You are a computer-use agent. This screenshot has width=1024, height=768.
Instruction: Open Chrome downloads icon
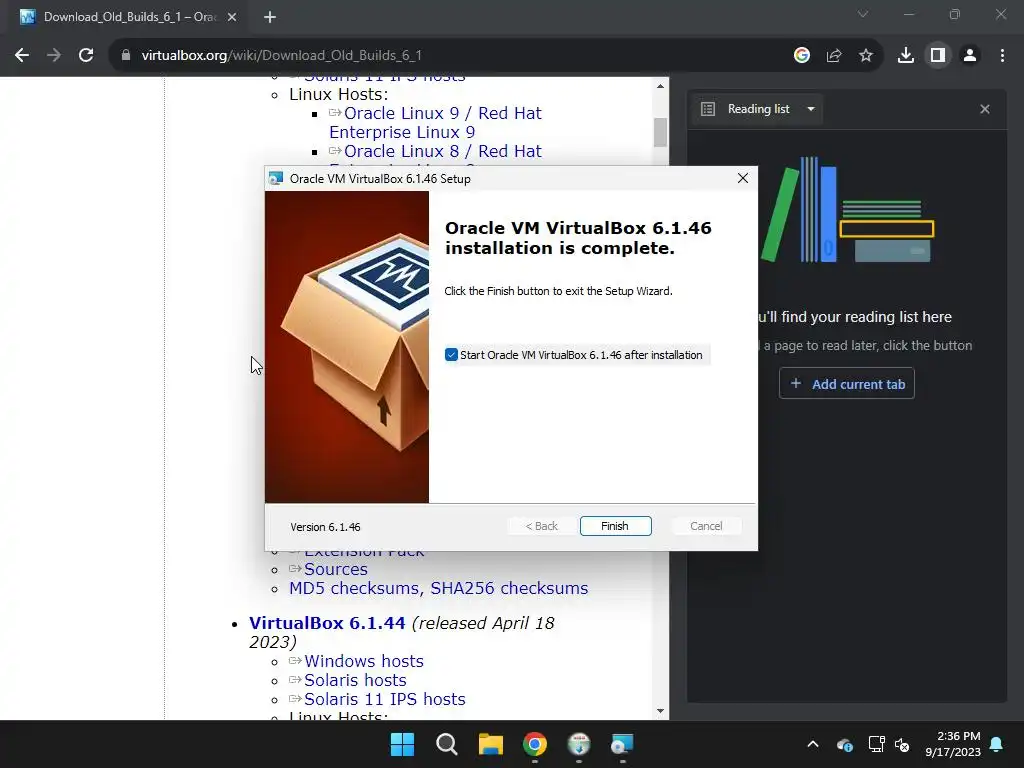(906, 56)
